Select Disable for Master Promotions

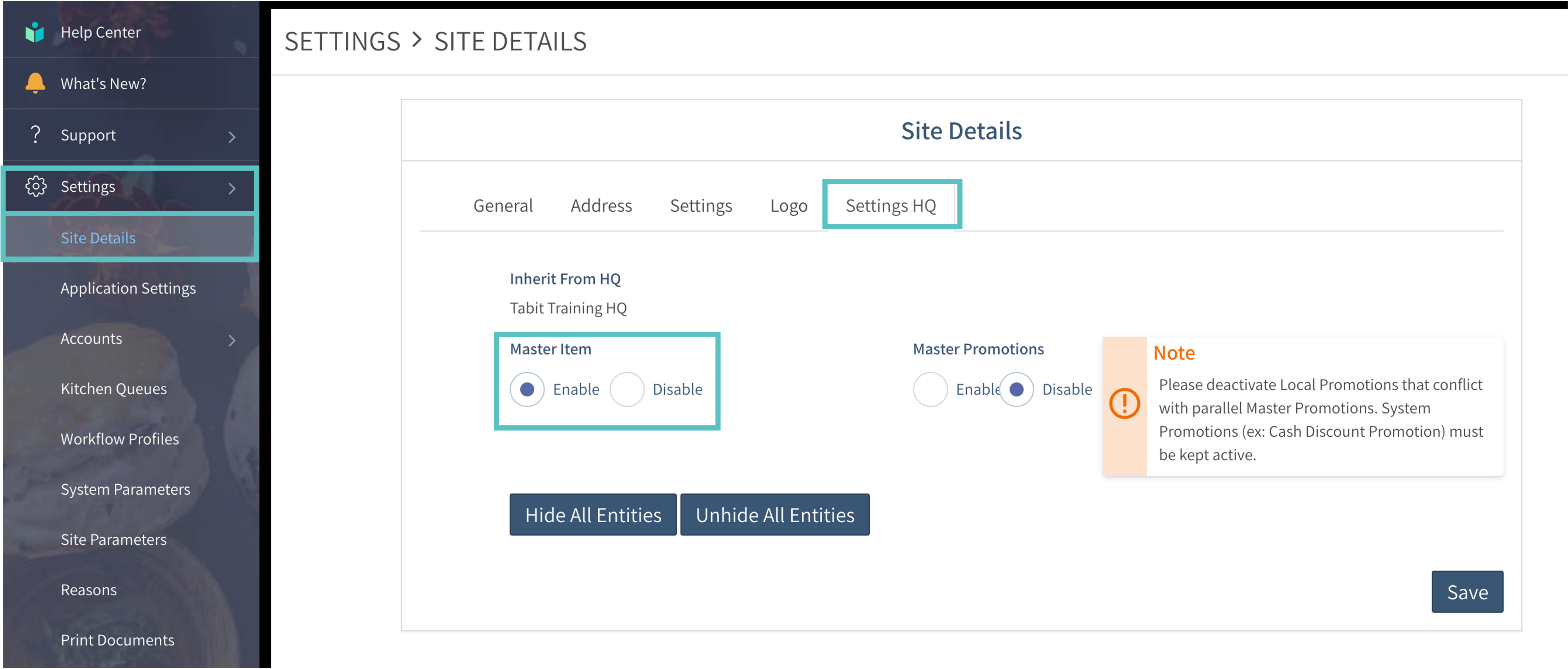tap(1016, 390)
